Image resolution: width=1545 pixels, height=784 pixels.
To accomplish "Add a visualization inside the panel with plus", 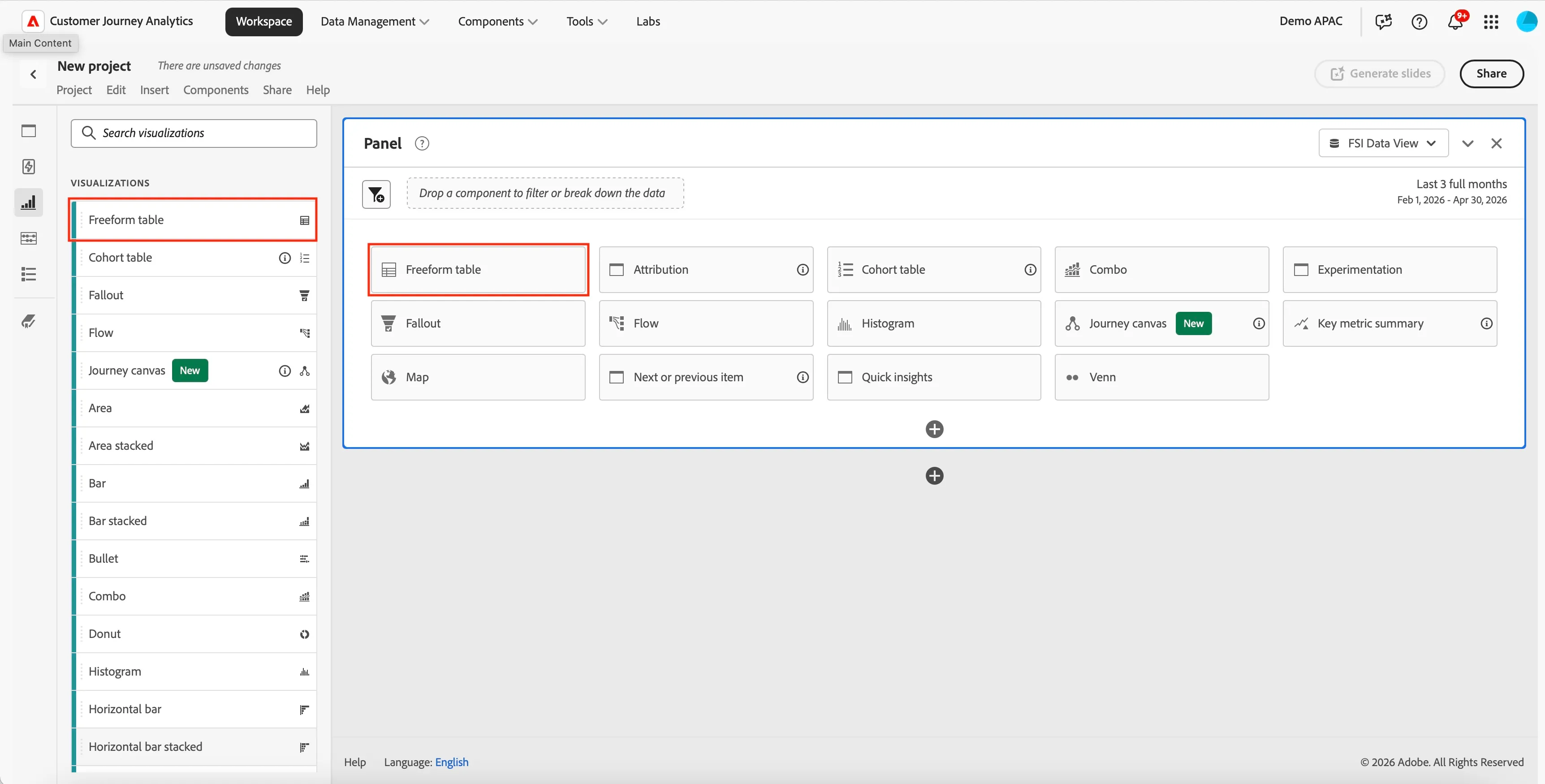I will 934,429.
